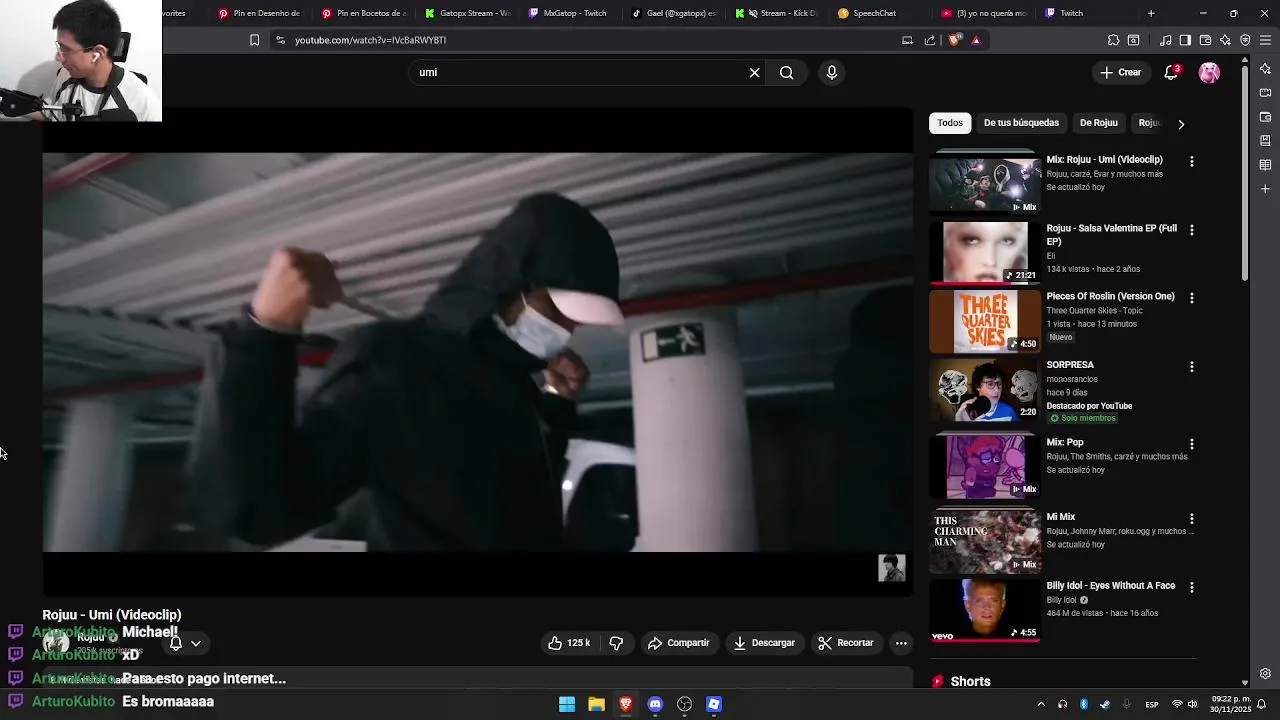Open the media control music note icon
This screenshot has width=1280, height=720.
point(1165,40)
